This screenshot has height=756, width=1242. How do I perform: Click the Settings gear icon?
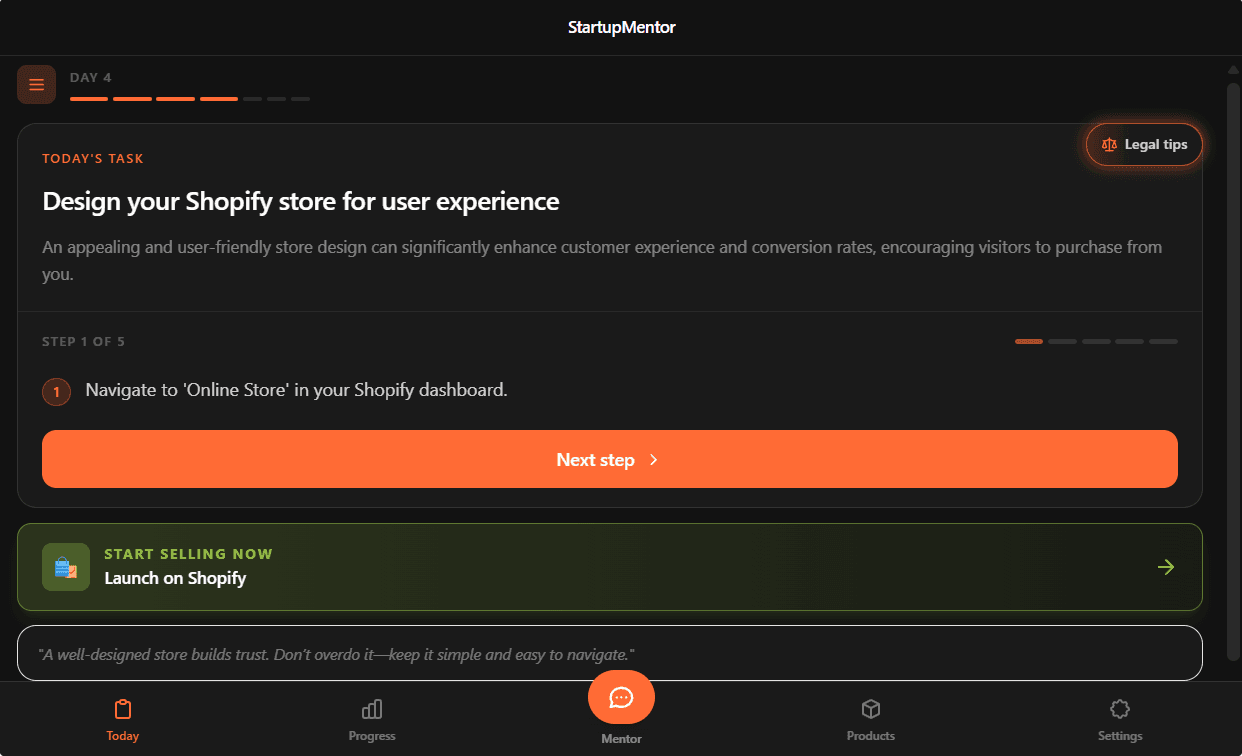pyautogui.click(x=1119, y=708)
